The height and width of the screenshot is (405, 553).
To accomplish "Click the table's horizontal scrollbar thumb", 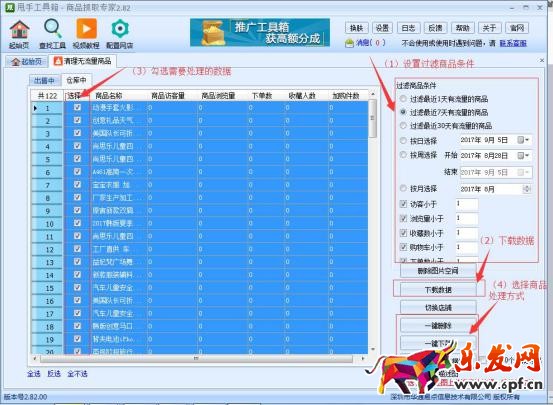I will 196,359.
